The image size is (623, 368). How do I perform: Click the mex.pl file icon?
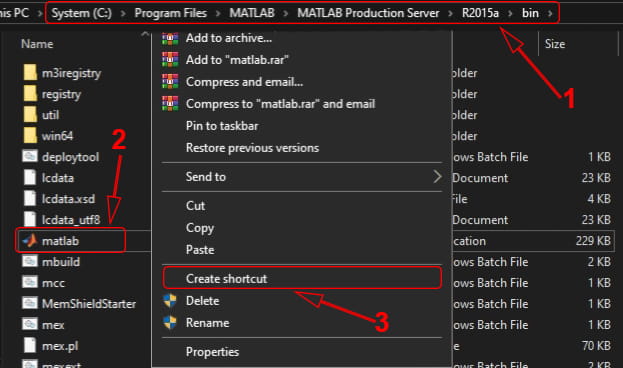coord(30,346)
